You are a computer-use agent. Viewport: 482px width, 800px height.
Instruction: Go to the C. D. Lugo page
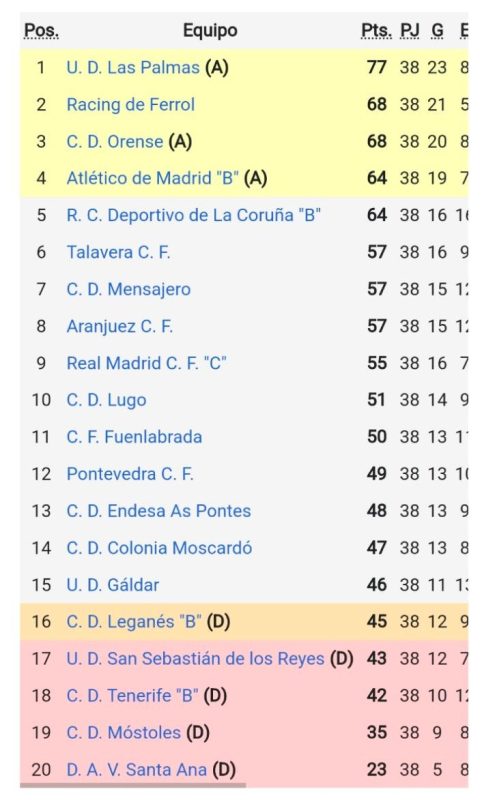pyautogui.click(x=107, y=400)
